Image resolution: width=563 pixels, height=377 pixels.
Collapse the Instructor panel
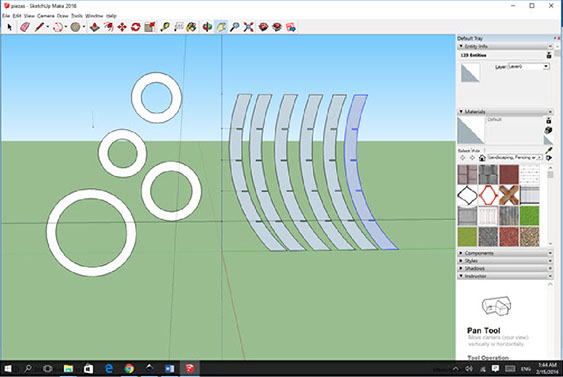pyautogui.click(x=461, y=276)
